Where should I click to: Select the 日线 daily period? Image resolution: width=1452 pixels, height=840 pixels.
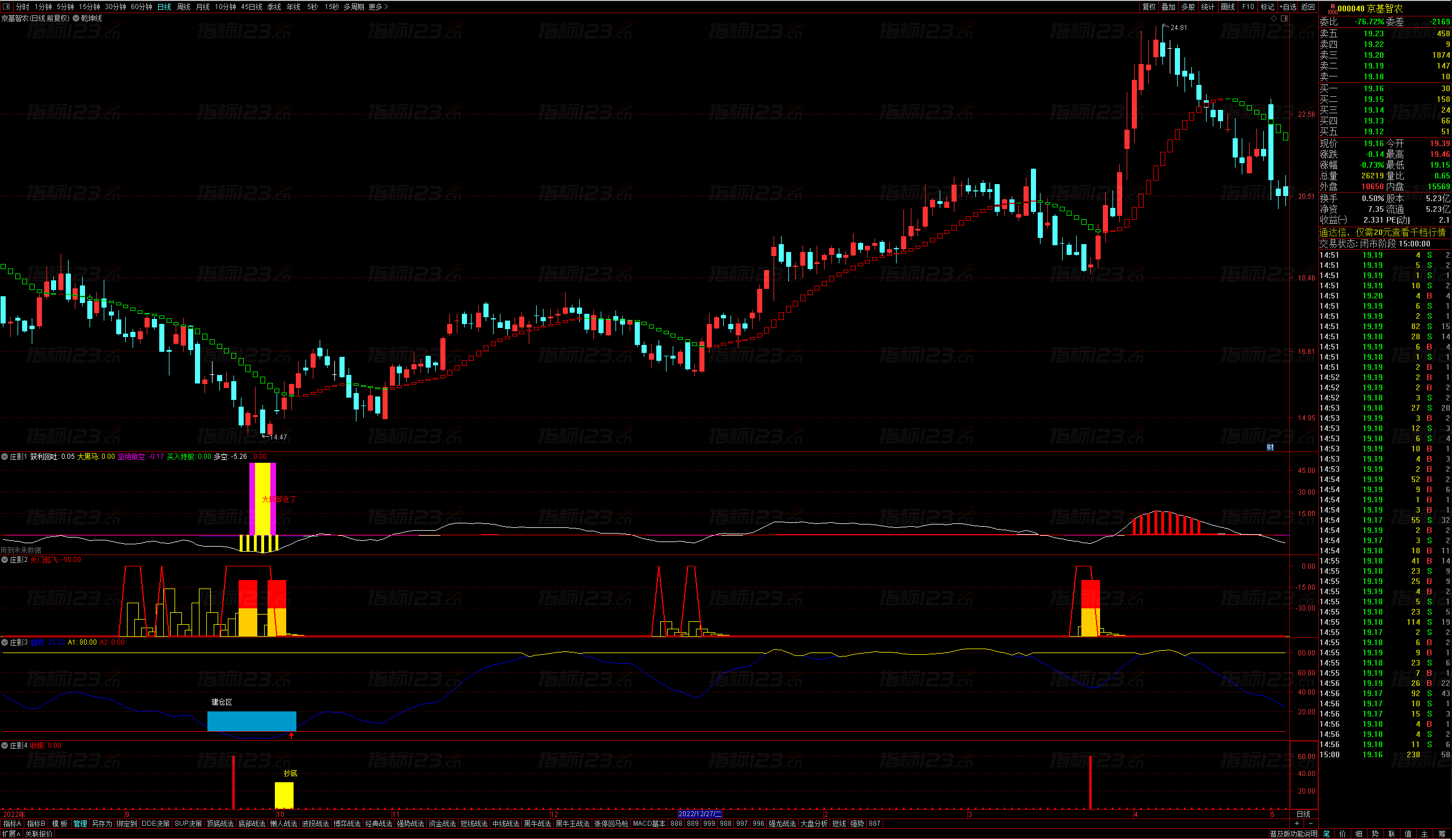[164, 7]
